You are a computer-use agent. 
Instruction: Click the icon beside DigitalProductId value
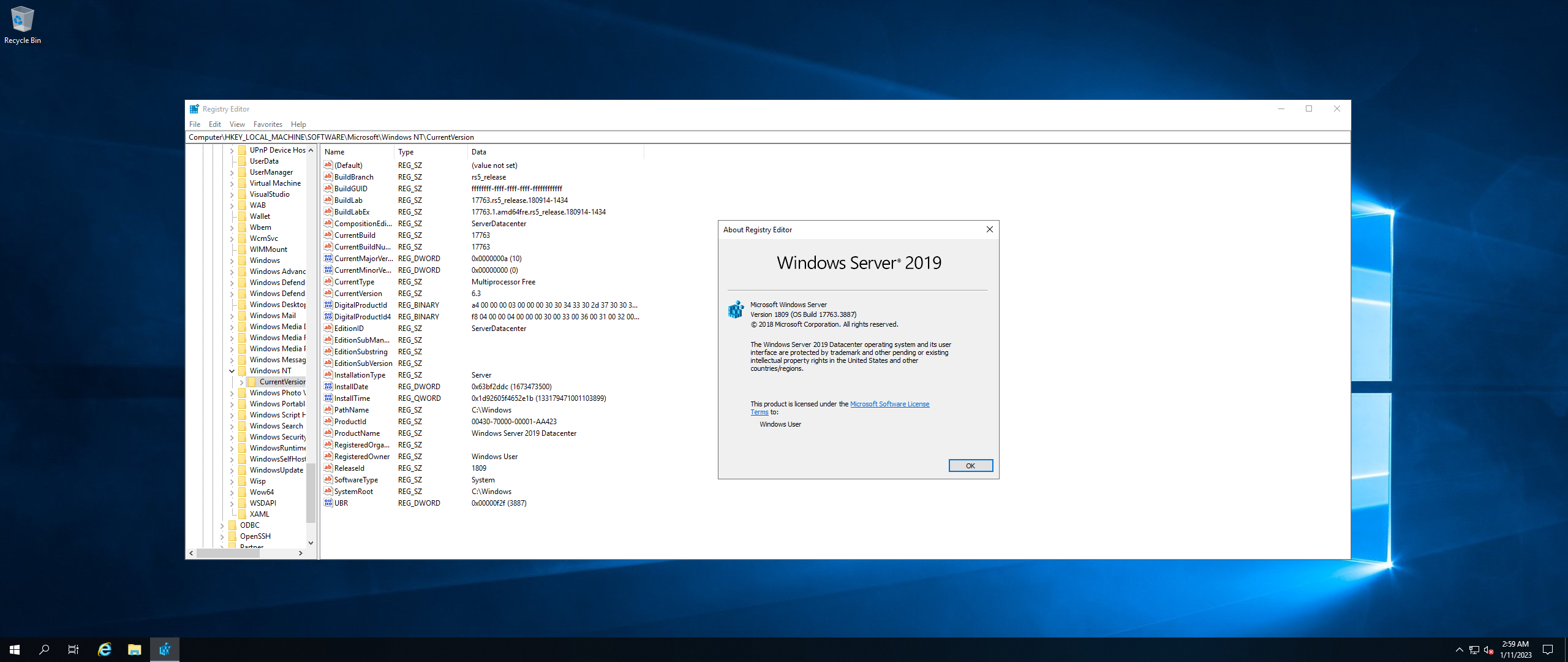(x=328, y=305)
